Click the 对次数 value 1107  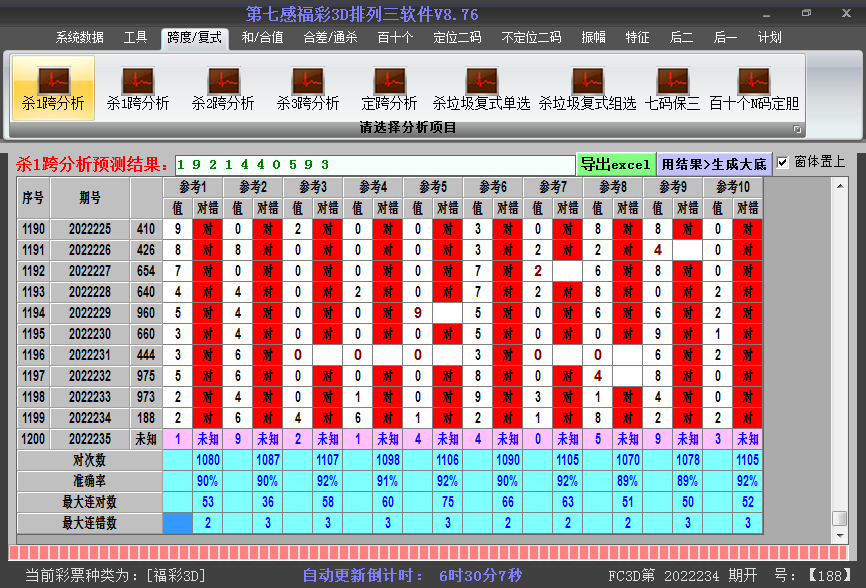coord(328,460)
